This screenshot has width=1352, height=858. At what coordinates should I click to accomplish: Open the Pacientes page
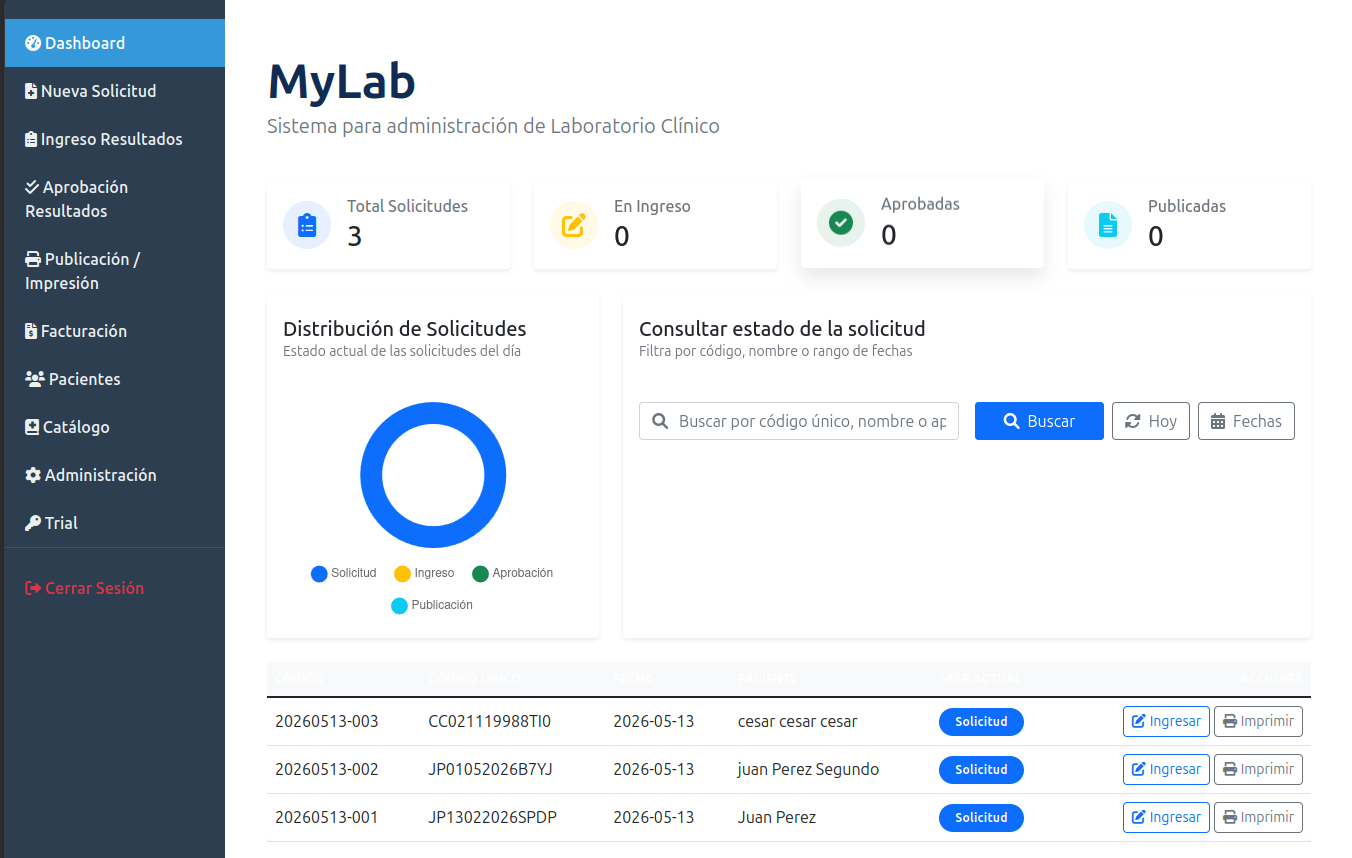pos(114,379)
